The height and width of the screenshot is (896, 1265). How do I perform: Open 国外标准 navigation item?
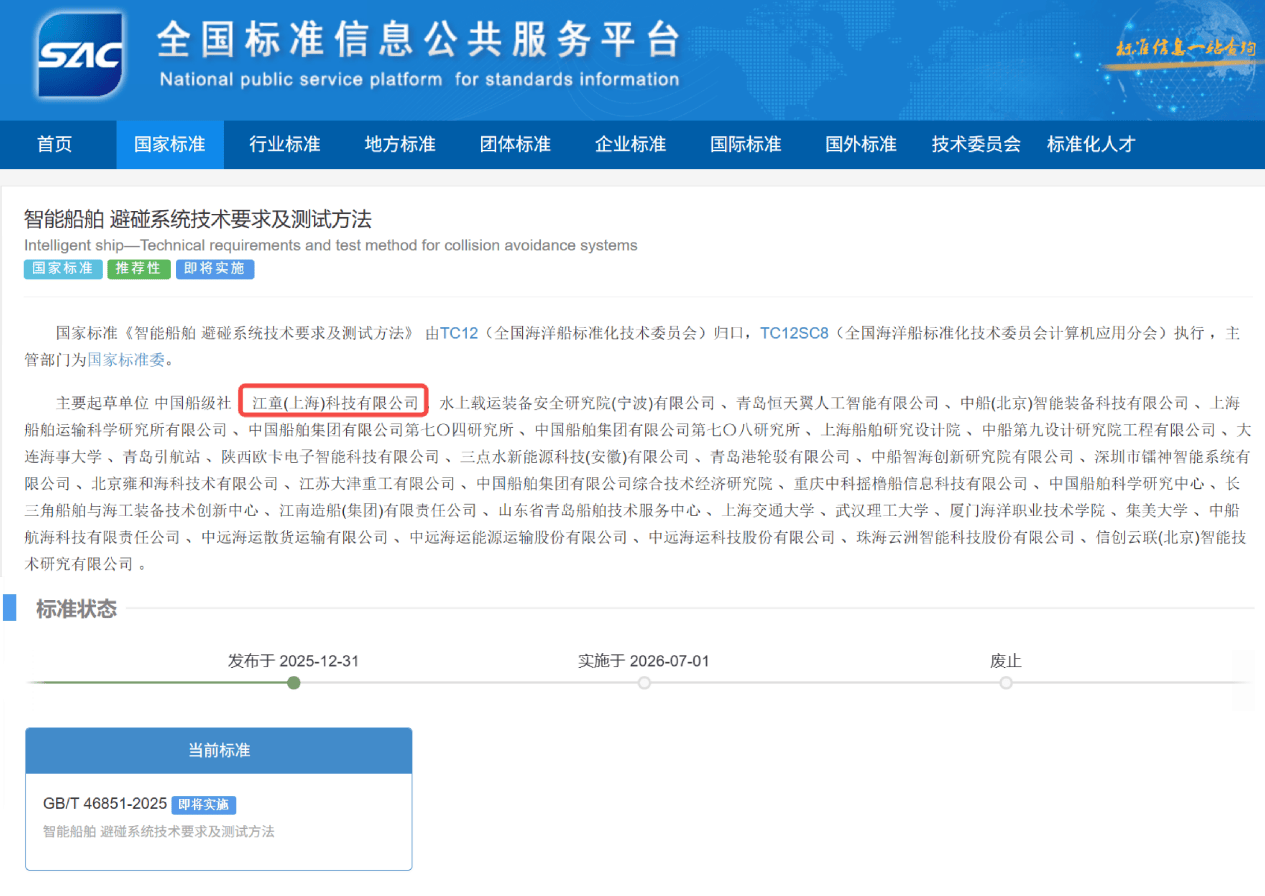tap(861, 144)
